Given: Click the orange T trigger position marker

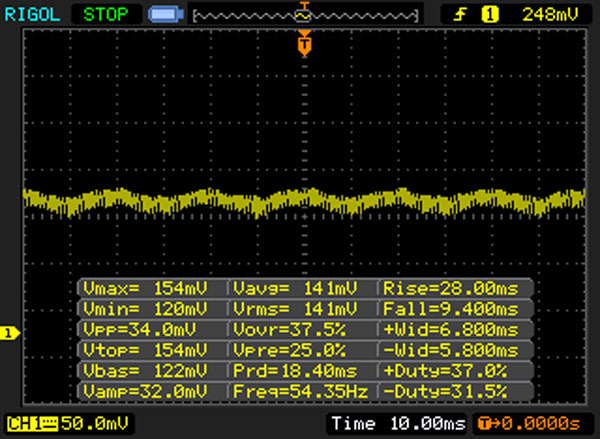Looking at the screenshot, I should (305, 44).
